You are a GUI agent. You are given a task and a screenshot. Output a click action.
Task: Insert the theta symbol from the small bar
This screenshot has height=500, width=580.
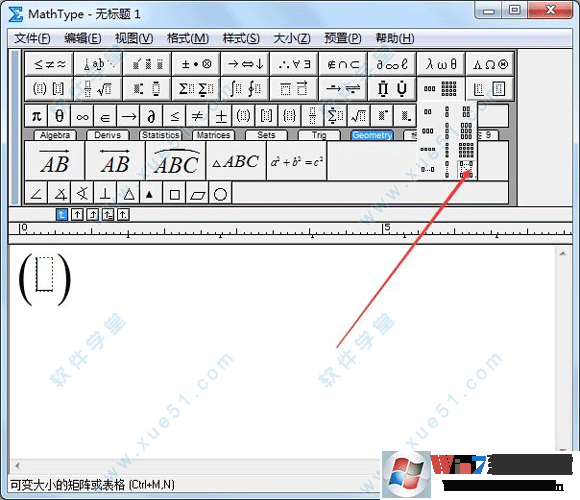pos(59,116)
